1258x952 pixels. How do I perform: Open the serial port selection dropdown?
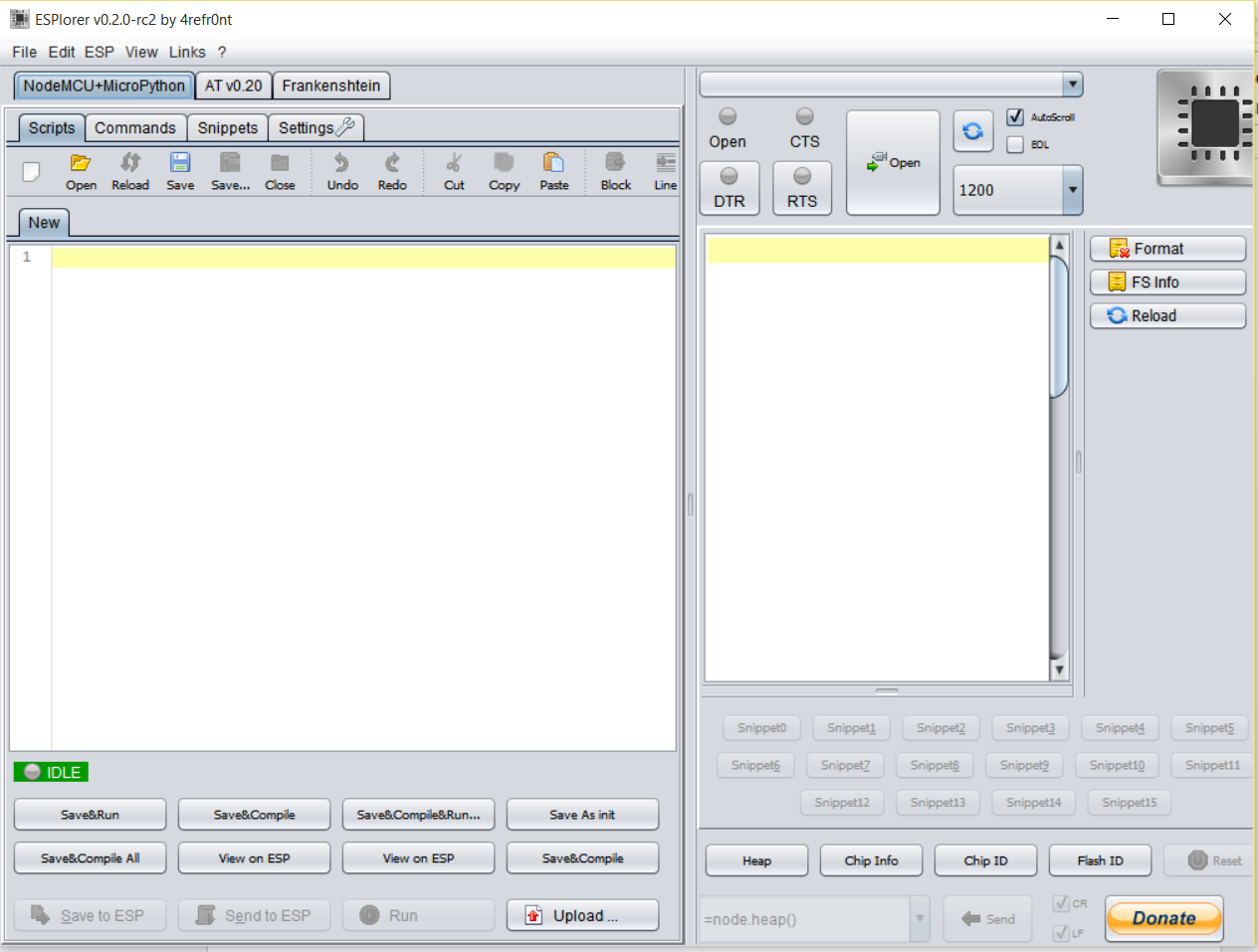click(x=1073, y=83)
